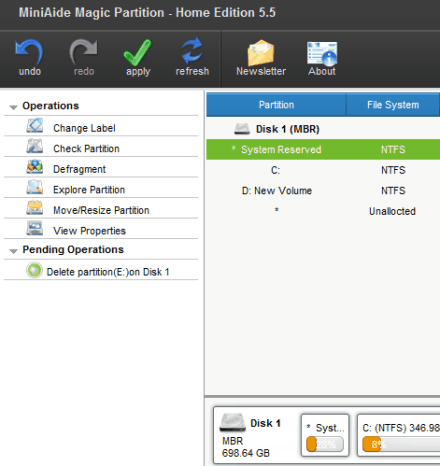Open the About icon
Viewport: 440px width, 466px height.
(322, 53)
